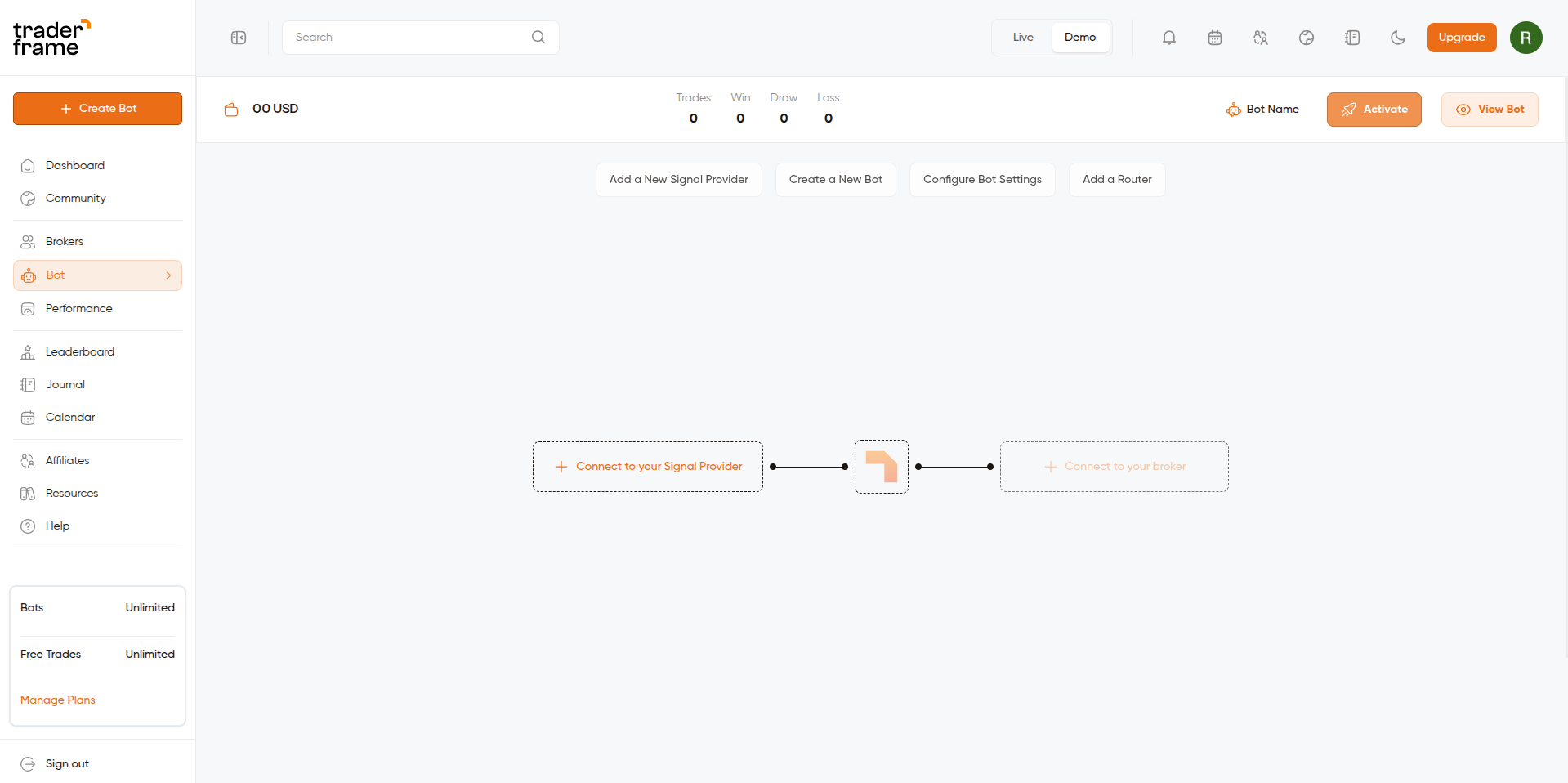This screenshot has height=783, width=1568.
Task: Click Free Trades Unlimited row
Action: pos(97,654)
